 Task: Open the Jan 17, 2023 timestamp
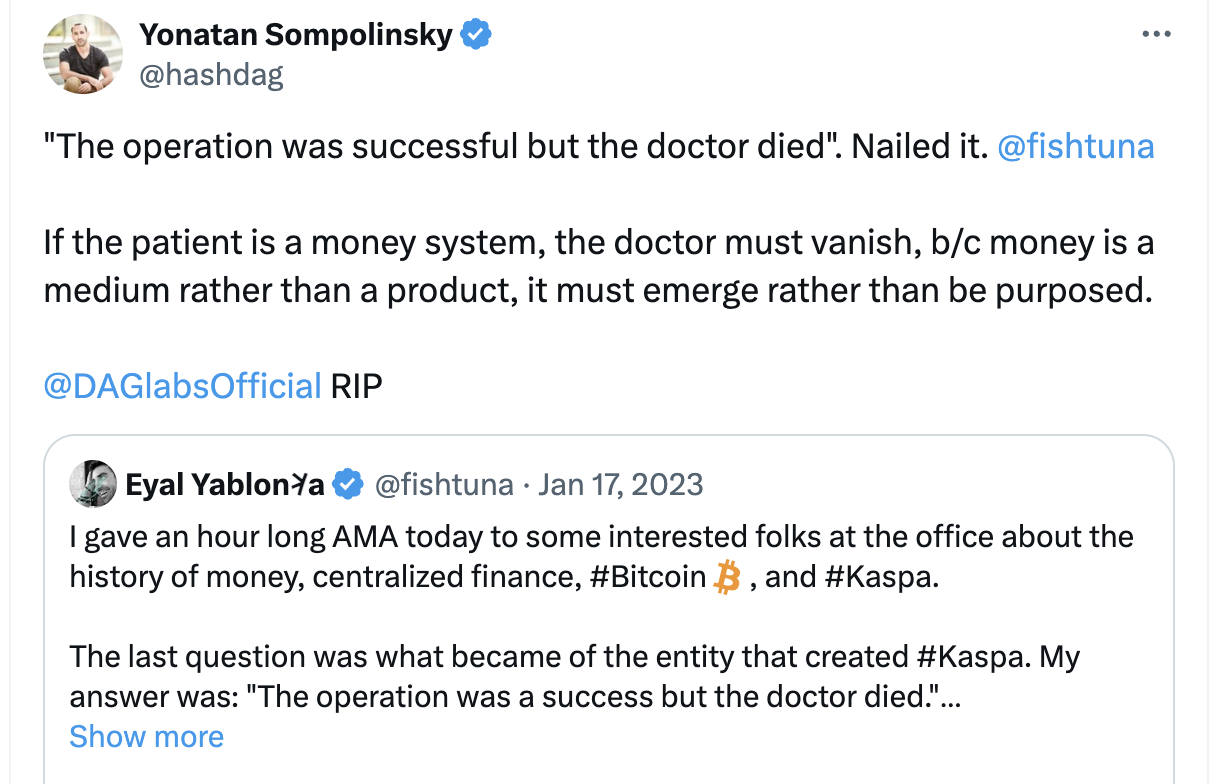coord(620,485)
